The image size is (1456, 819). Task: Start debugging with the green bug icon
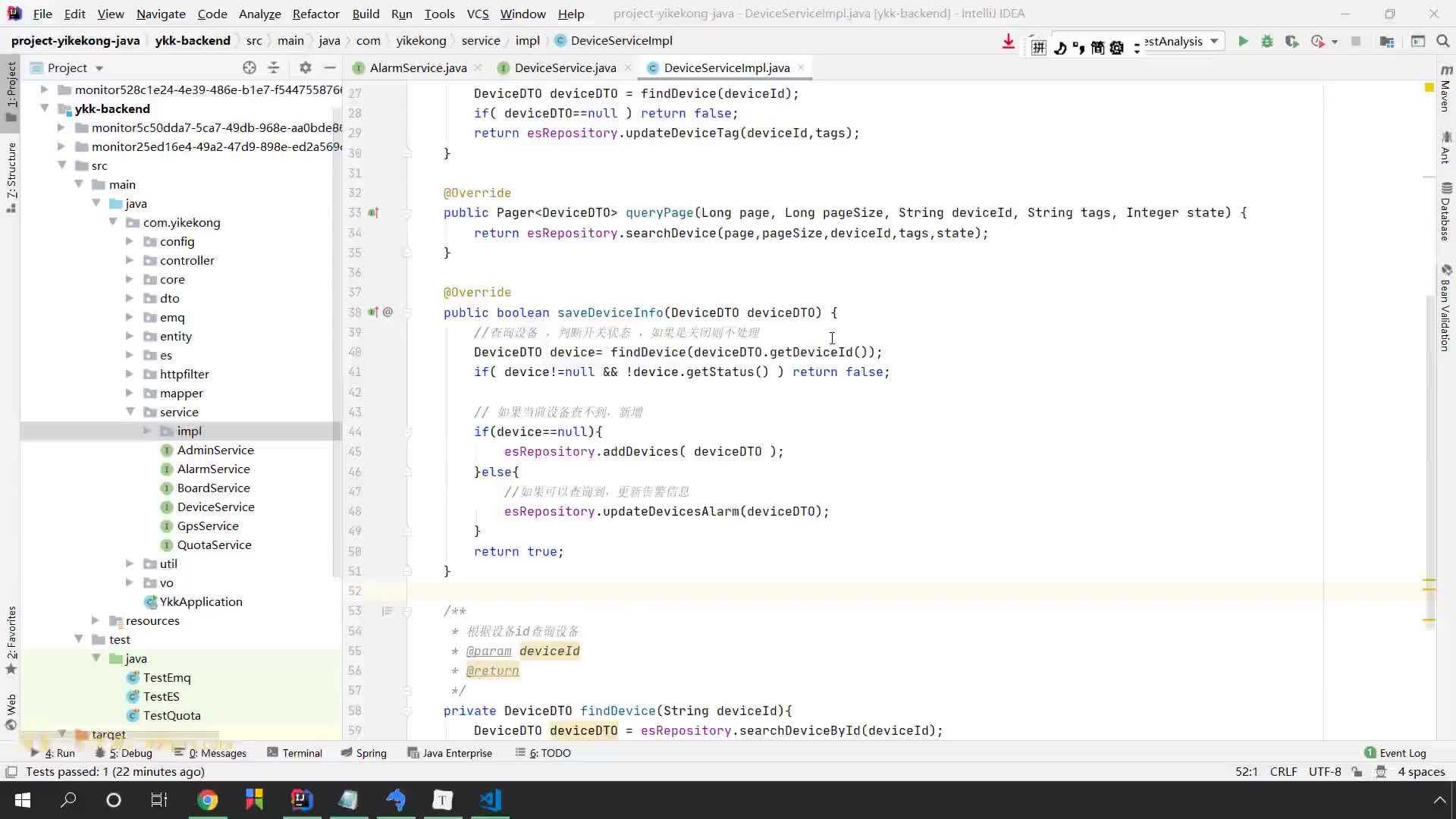[x=1266, y=42]
